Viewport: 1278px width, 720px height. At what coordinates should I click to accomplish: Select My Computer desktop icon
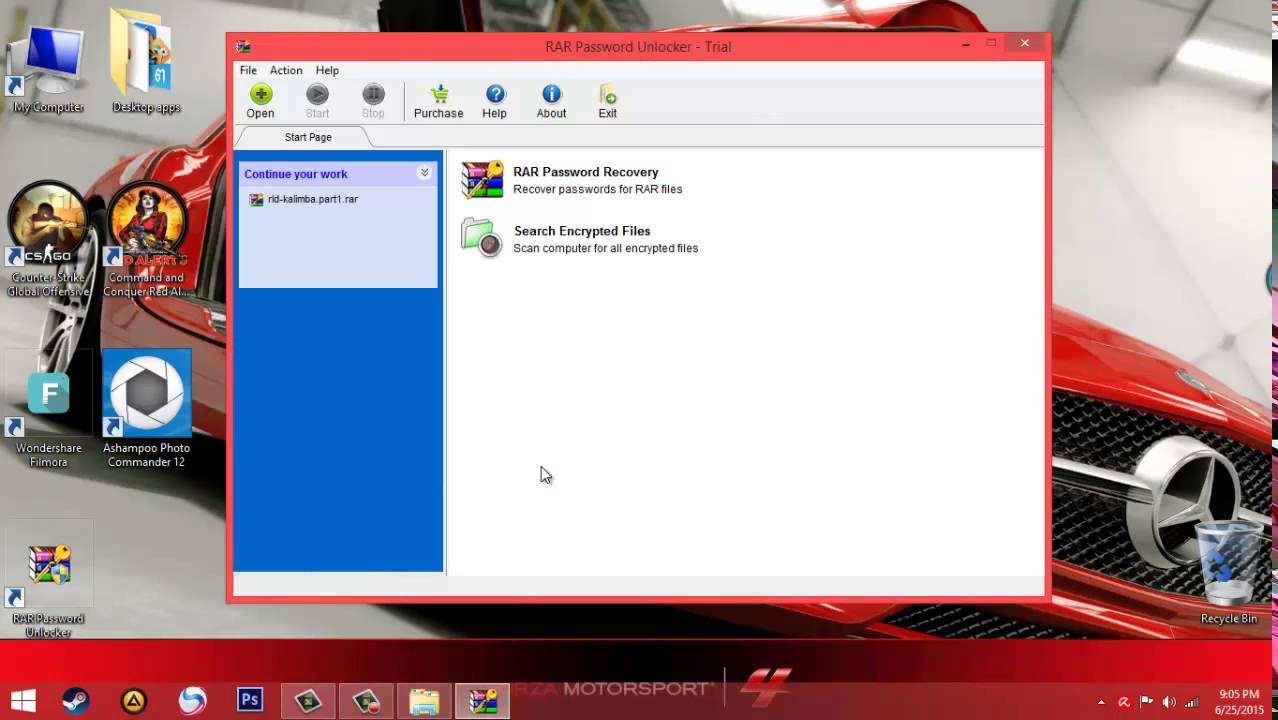pos(48,67)
